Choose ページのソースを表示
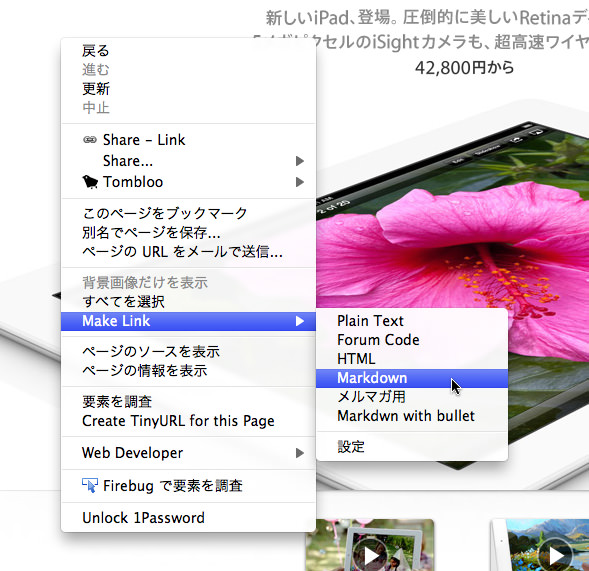Screen dimensions: 589x571 click(188, 352)
